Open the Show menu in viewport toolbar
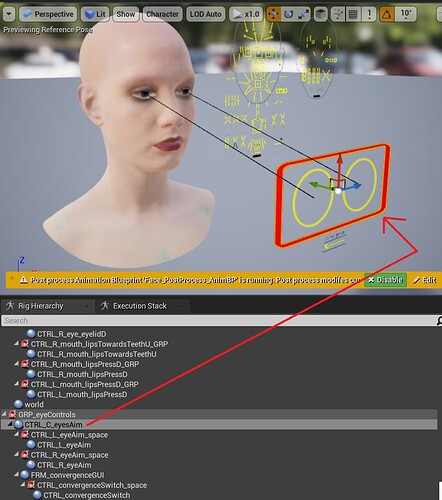The width and height of the screenshot is (442, 500). coord(126,14)
